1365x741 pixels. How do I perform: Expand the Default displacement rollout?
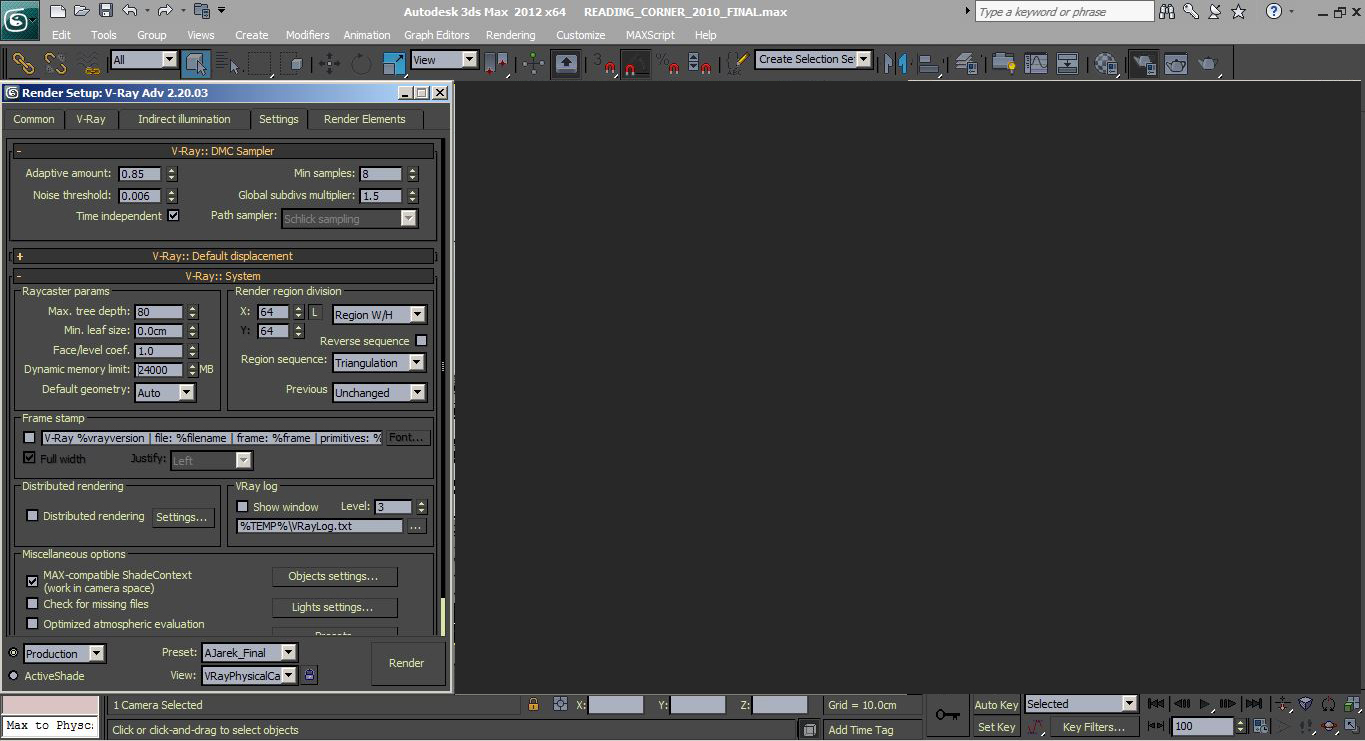[x=223, y=256]
